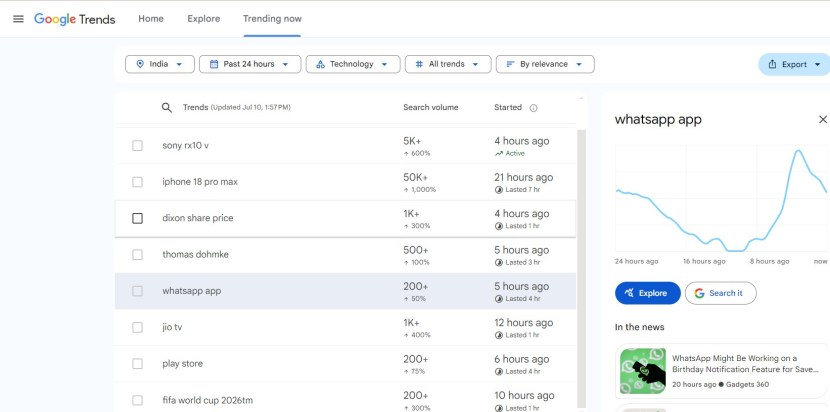Open the By relevance sort dropdown arrow
Image resolution: width=830 pixels, height=412 pixels.
click(x=579, y=65)
